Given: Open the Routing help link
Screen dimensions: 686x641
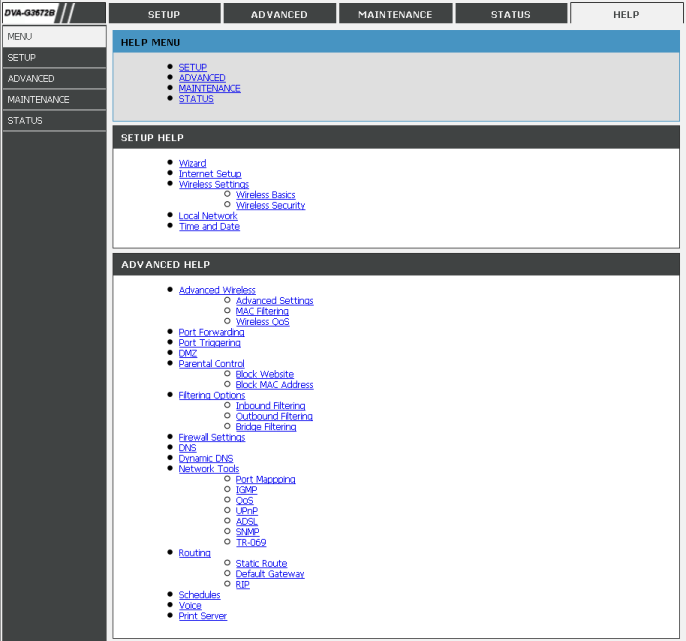Looking at the screenshot, I should click(194, 553).
